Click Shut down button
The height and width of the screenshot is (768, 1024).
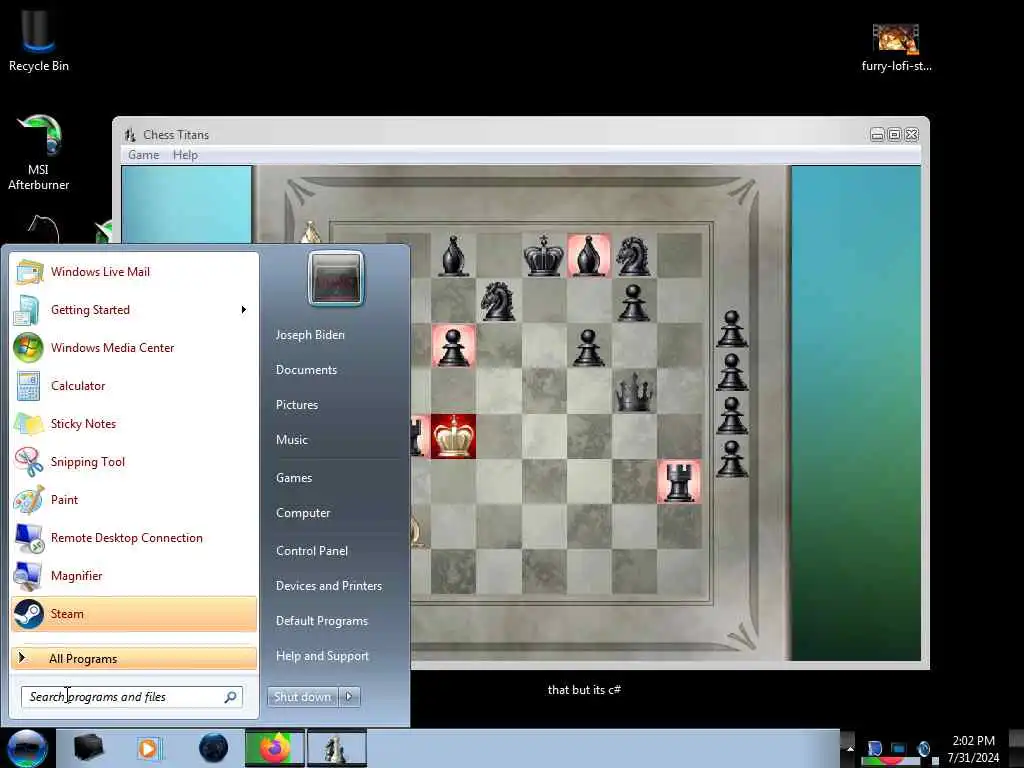[303, 697]
